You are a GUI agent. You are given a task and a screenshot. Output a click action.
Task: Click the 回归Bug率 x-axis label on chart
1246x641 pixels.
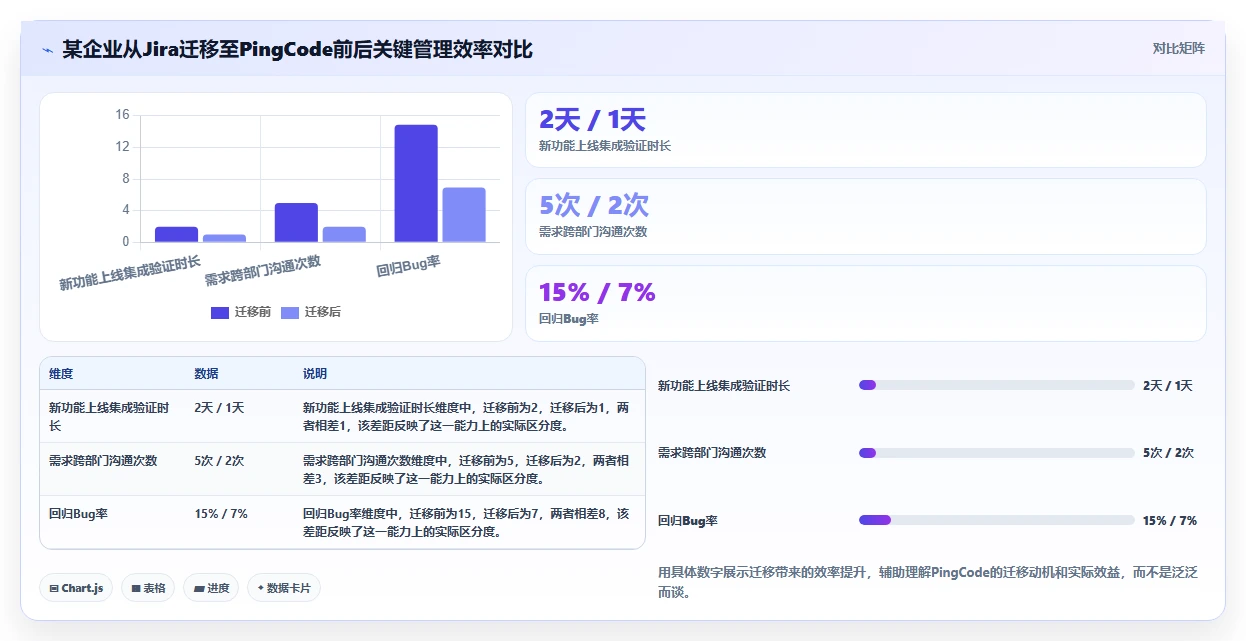[x=408, y=266]
